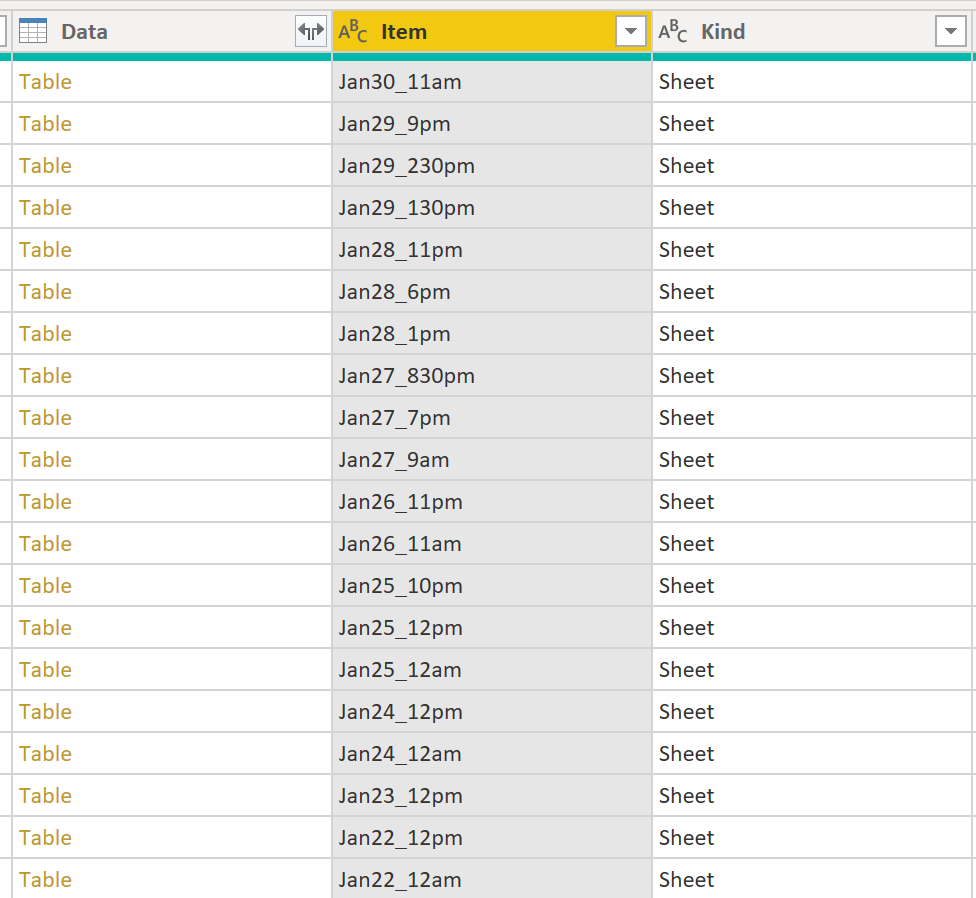Open the Table link for Jan29_230pm

tap(45, 166)
